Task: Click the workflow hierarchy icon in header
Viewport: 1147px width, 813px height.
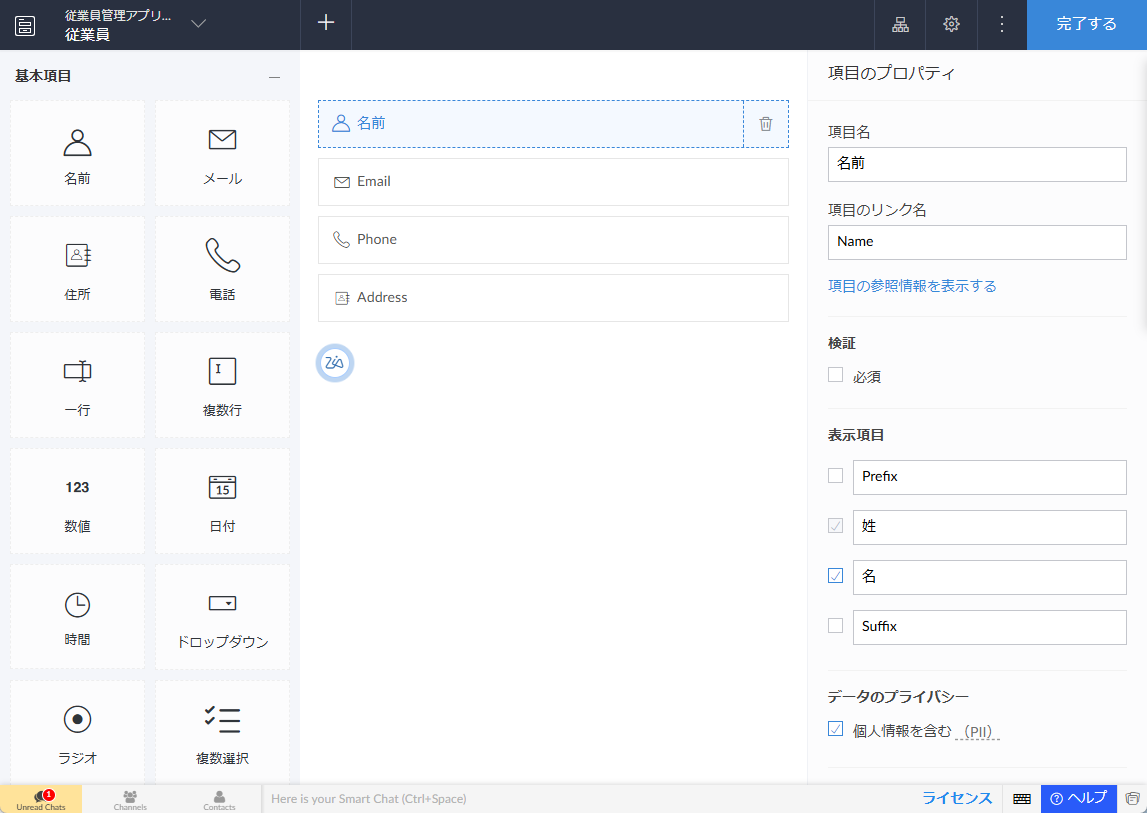Action: [x=900, y=25]
